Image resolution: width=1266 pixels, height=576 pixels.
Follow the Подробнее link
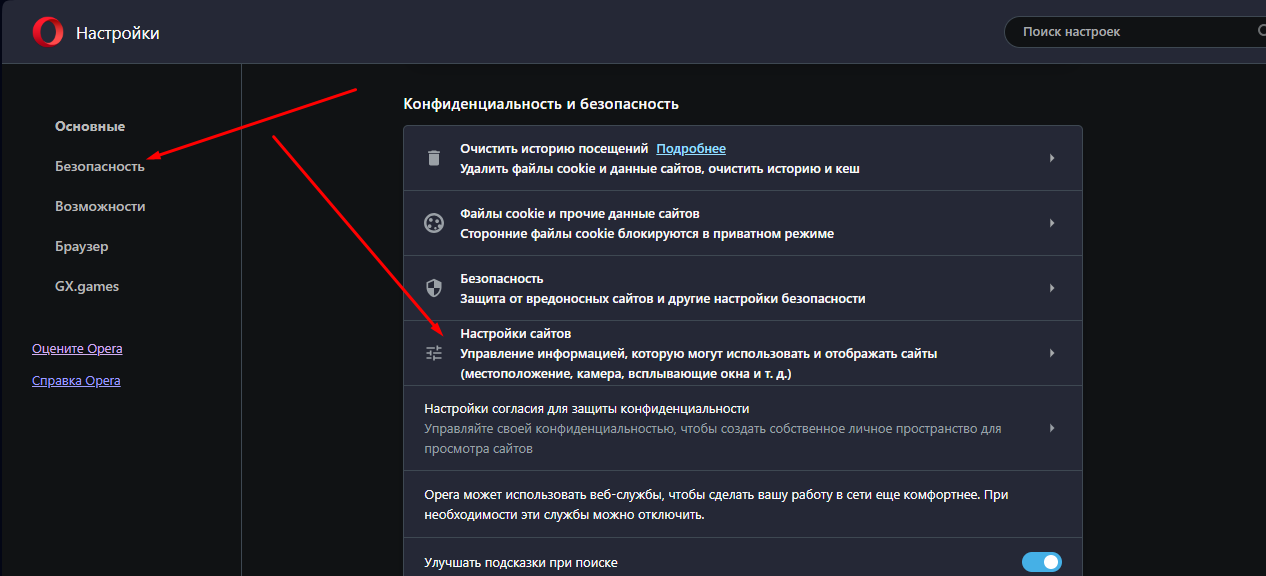691,148
